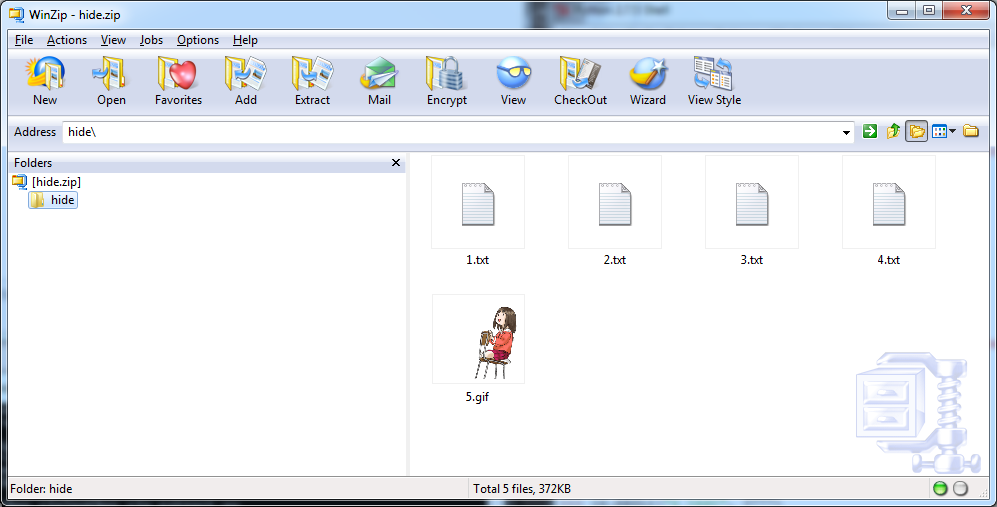Open the views dropdown next to grid icon

tap(952, 132)
